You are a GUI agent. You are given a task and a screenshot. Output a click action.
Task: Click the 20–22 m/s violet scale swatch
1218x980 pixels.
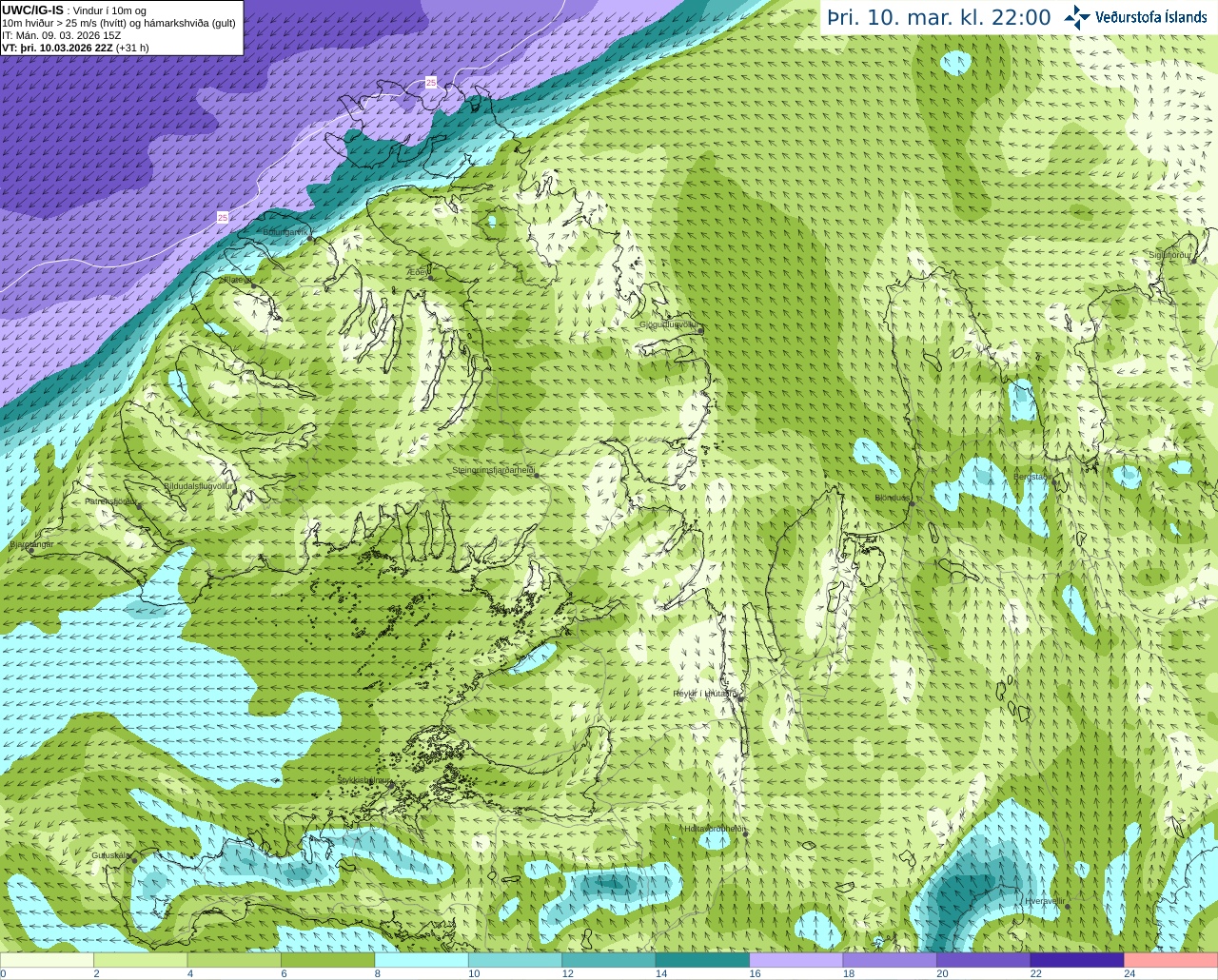coord(984,960)
